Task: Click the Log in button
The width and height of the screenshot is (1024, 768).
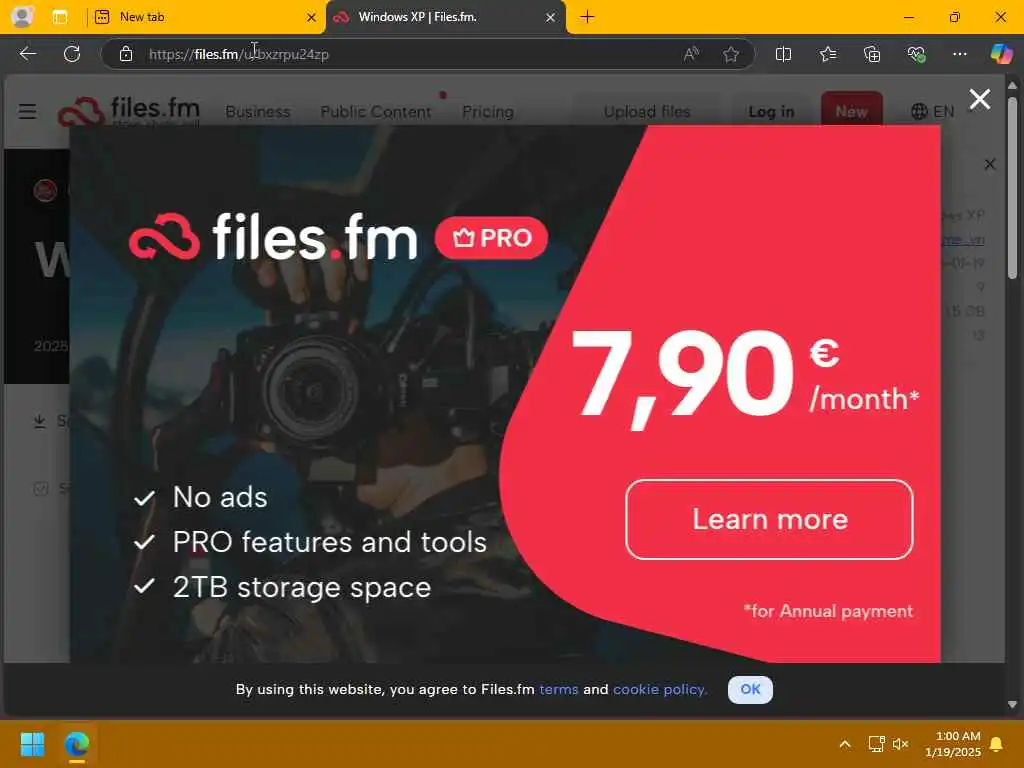Action: [x=771, y=112]
